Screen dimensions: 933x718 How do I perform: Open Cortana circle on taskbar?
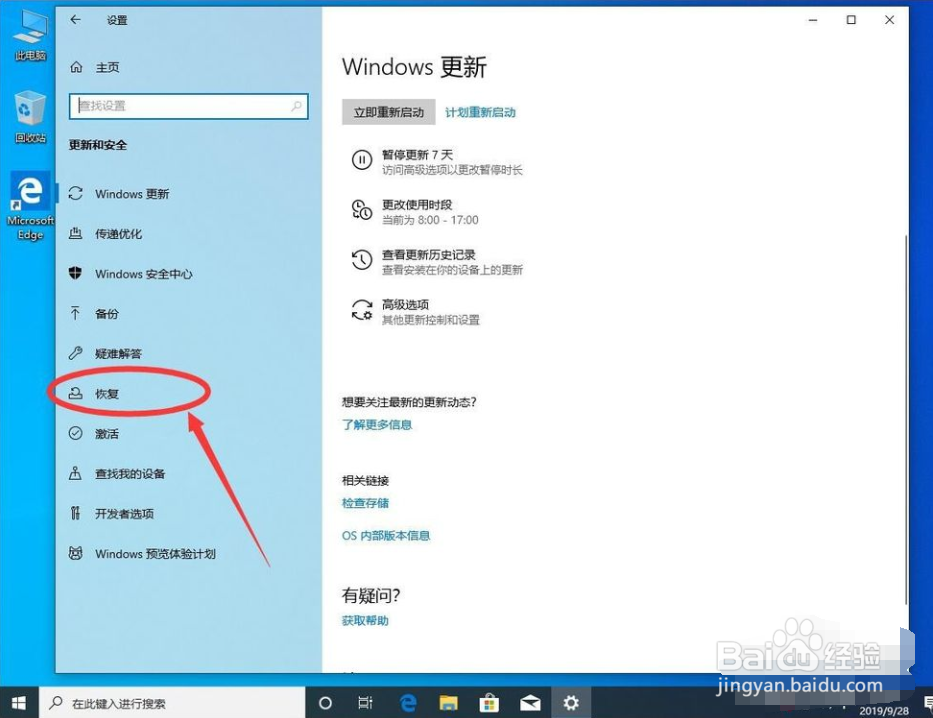tap(325, 703)
